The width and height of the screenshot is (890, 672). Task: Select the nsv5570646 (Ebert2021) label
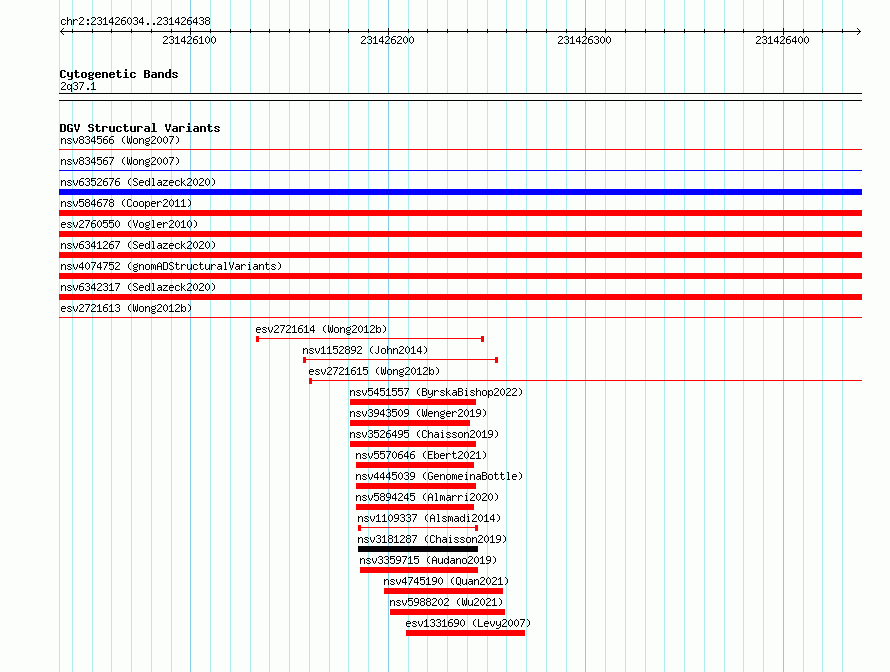pos(421,455)
